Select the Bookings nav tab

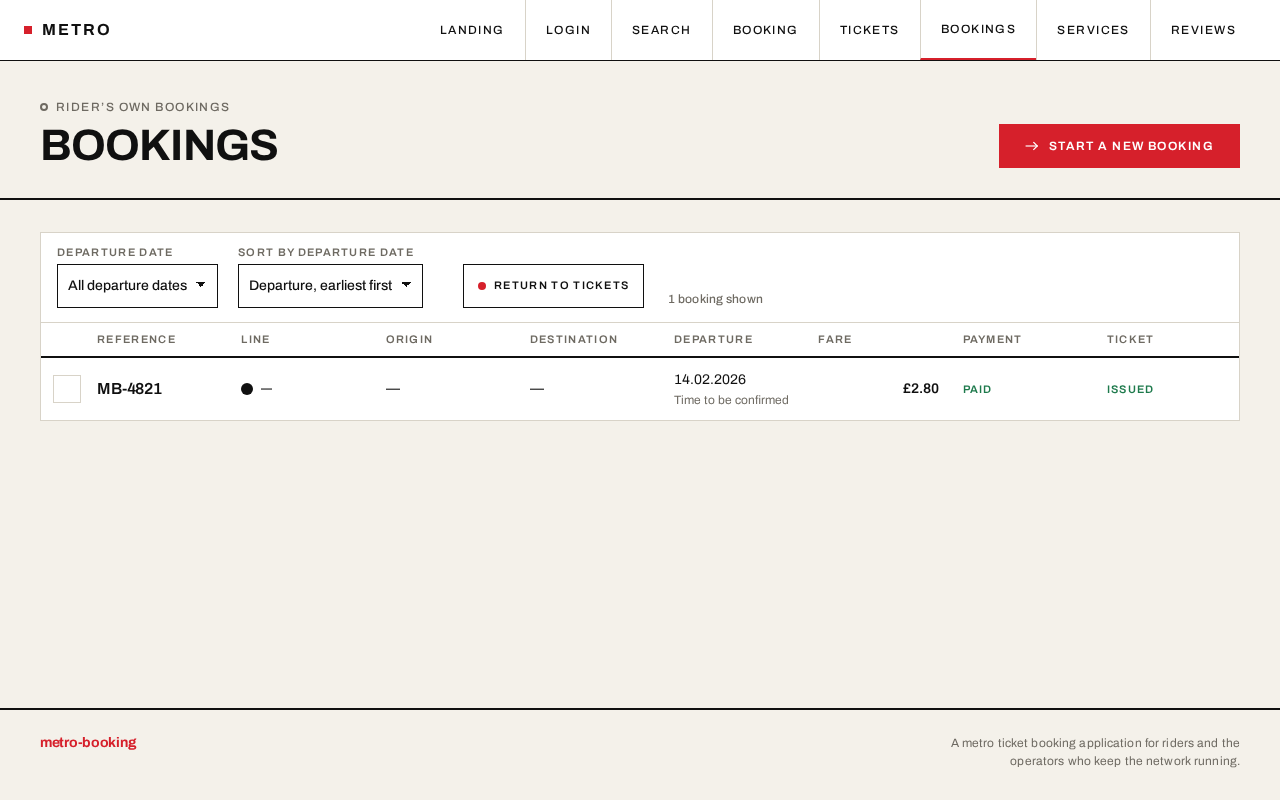click(x=978, y=30)
